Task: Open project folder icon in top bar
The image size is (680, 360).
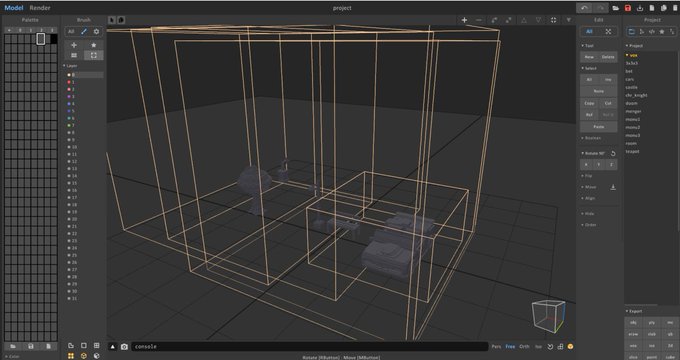Action: tap(615, 8)
